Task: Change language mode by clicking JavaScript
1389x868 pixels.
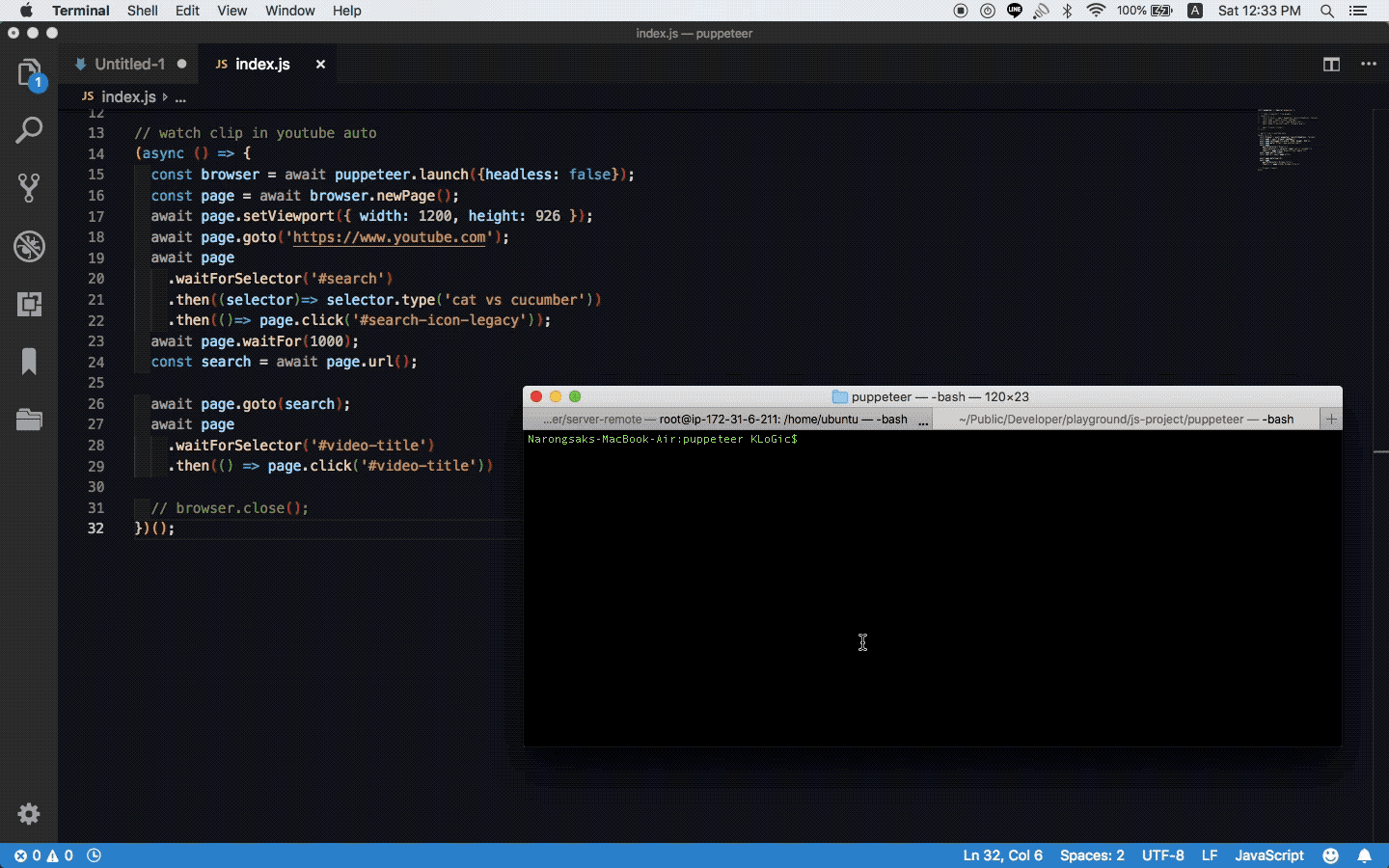Action: click(x=1268, y=855)
